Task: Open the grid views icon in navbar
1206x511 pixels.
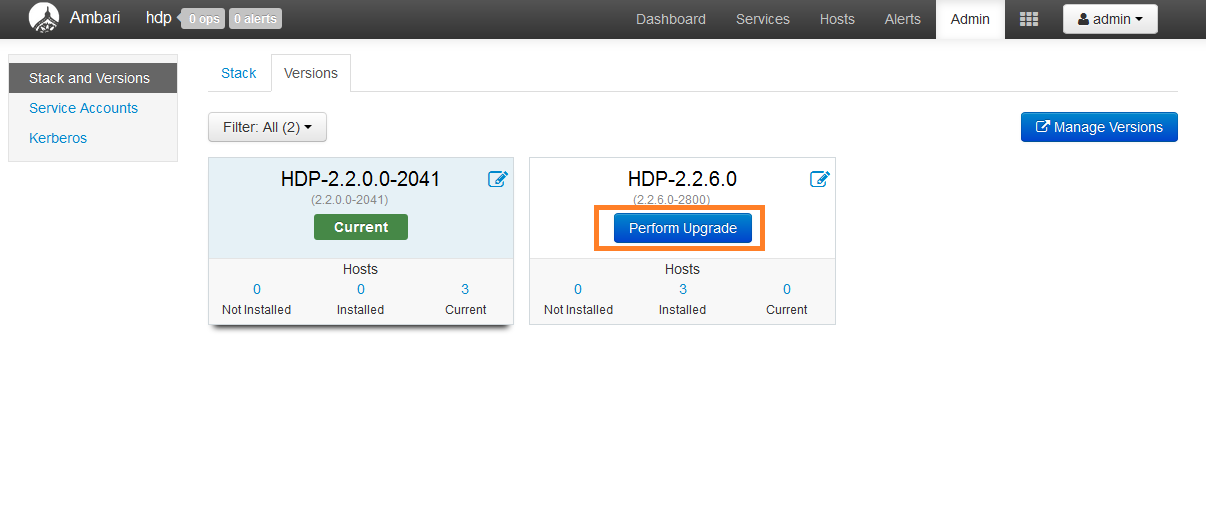Action: (1029, 19)
